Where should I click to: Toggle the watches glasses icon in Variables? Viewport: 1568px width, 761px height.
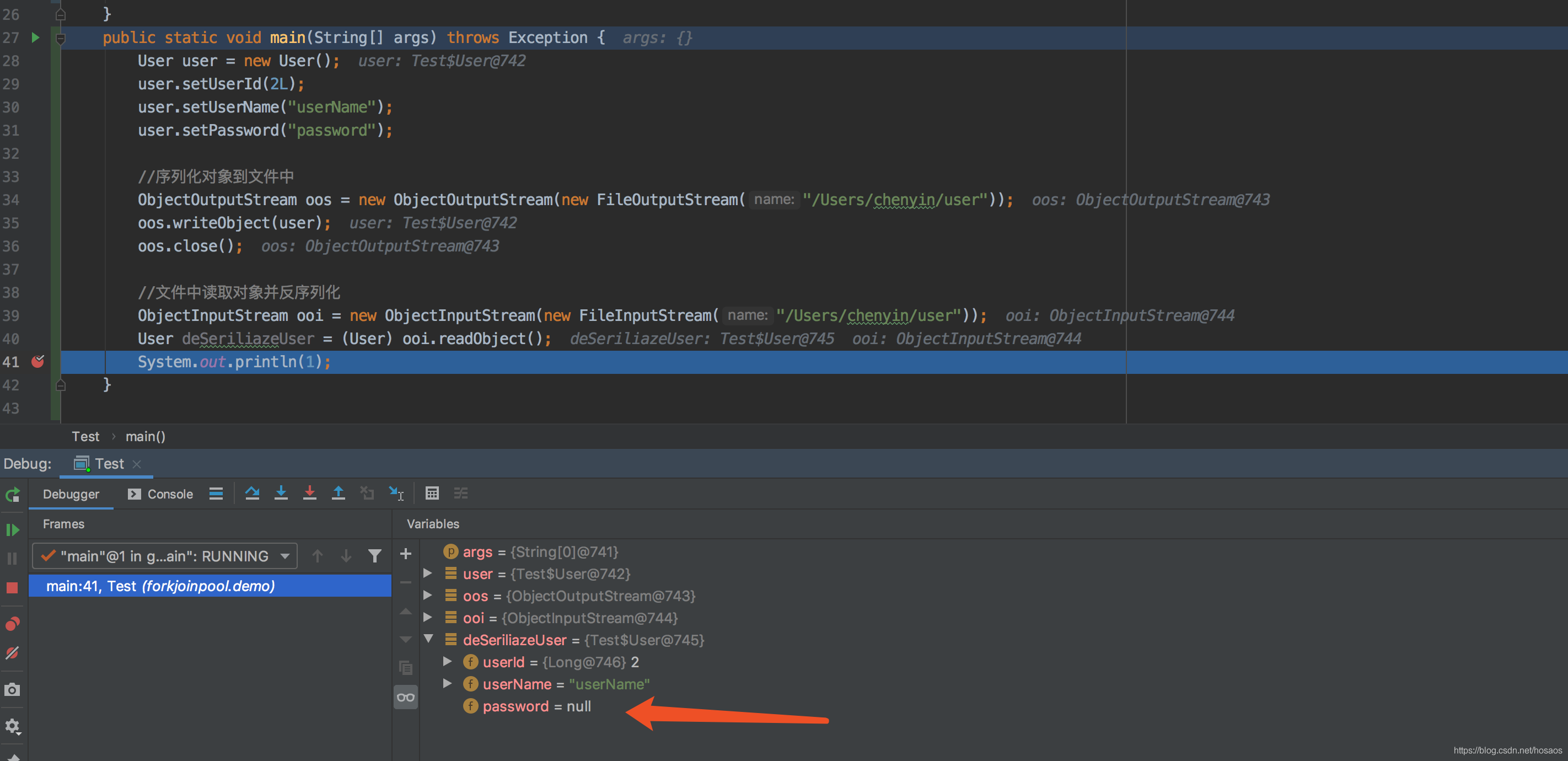click(405, 697)
